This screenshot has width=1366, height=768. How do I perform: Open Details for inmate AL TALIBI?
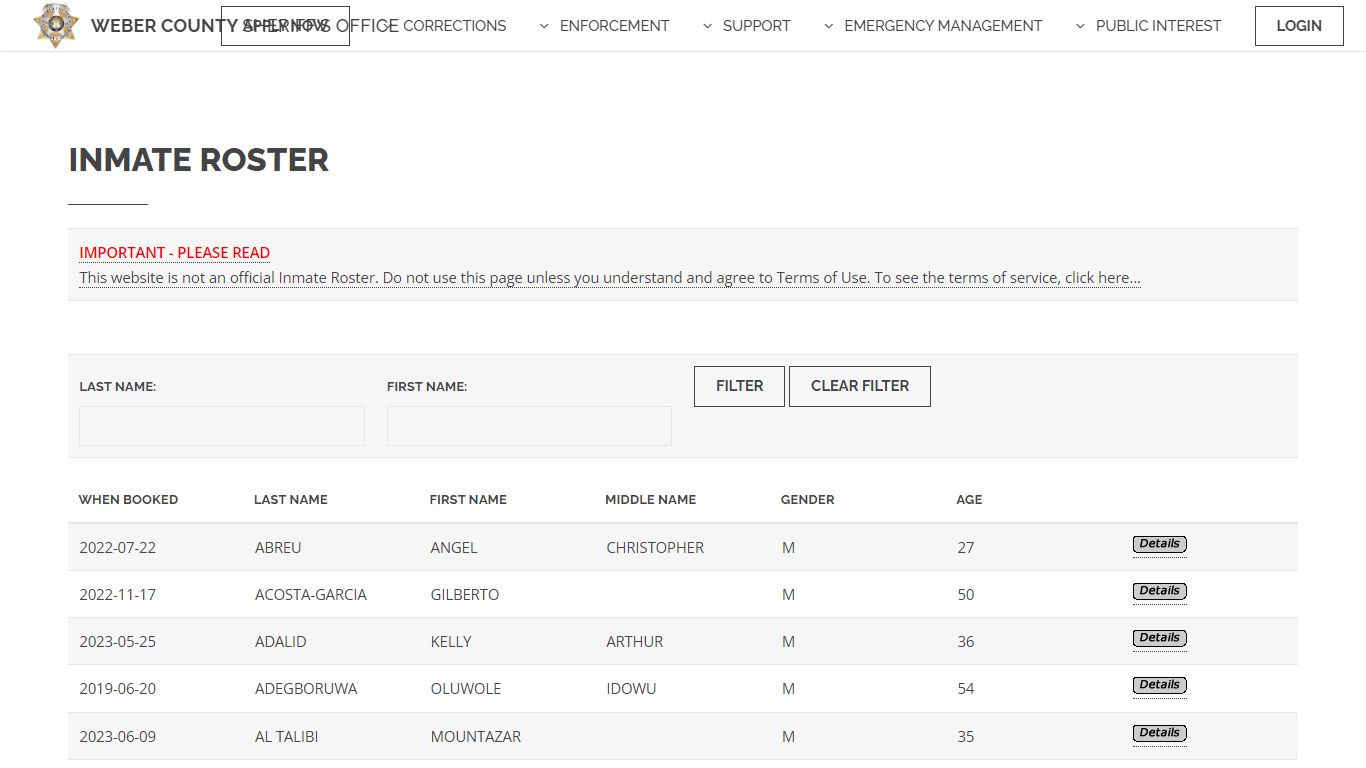point(1160,733)
